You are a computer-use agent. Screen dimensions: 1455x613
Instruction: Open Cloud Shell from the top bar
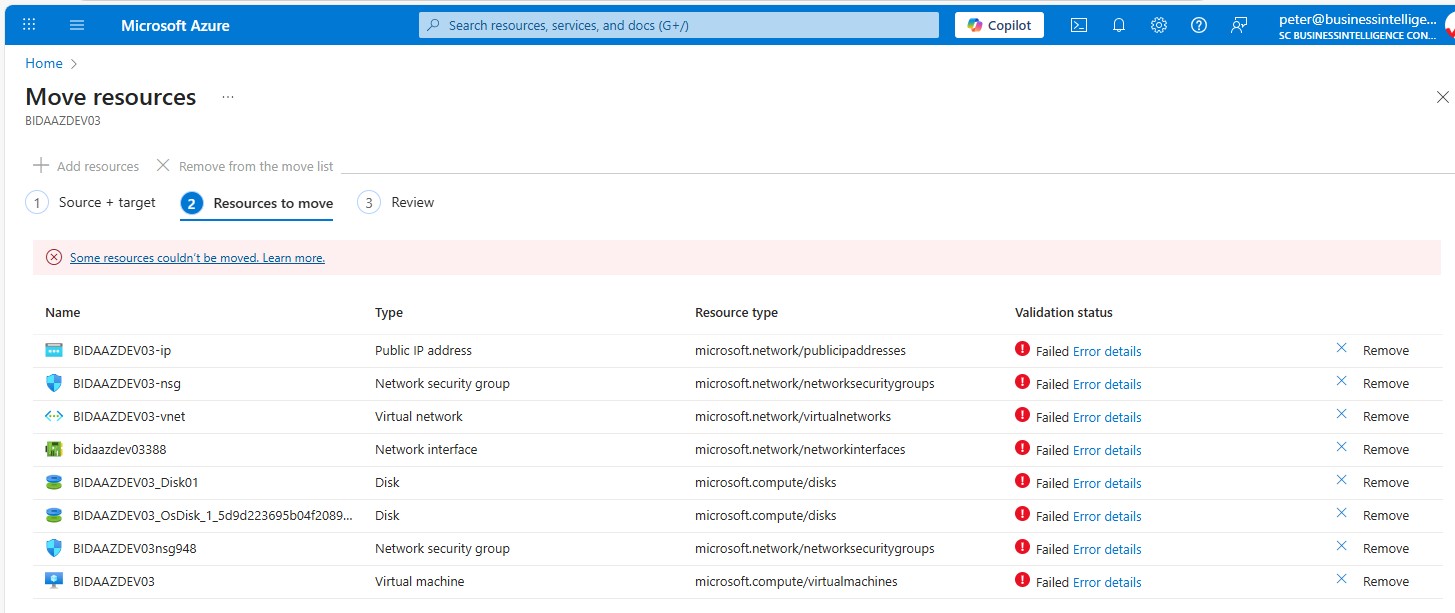point(1079,25)
